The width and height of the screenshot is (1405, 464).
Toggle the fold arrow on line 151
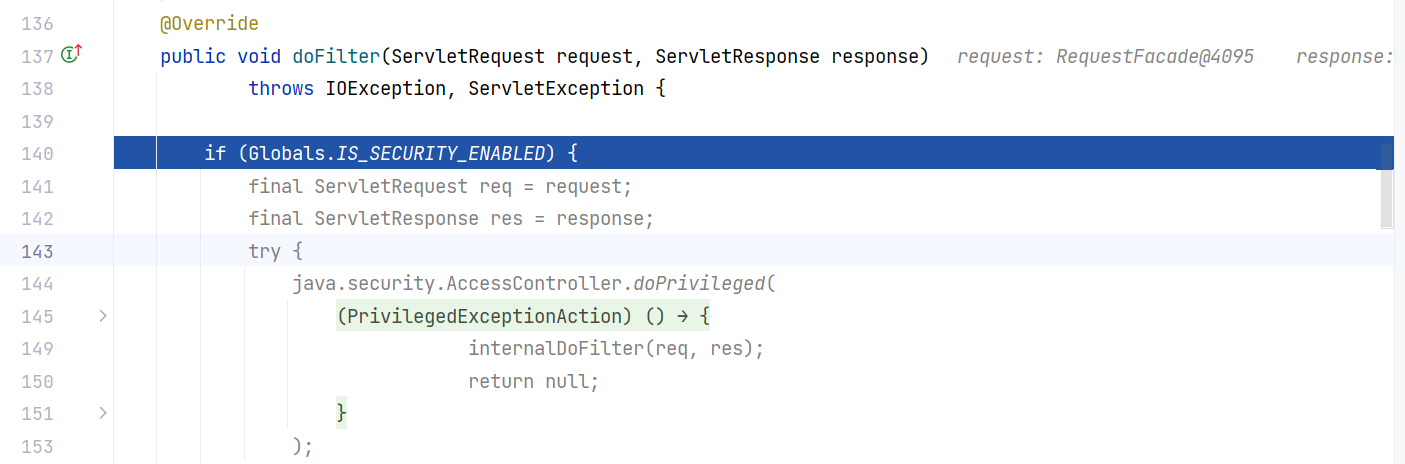(102, 412)
